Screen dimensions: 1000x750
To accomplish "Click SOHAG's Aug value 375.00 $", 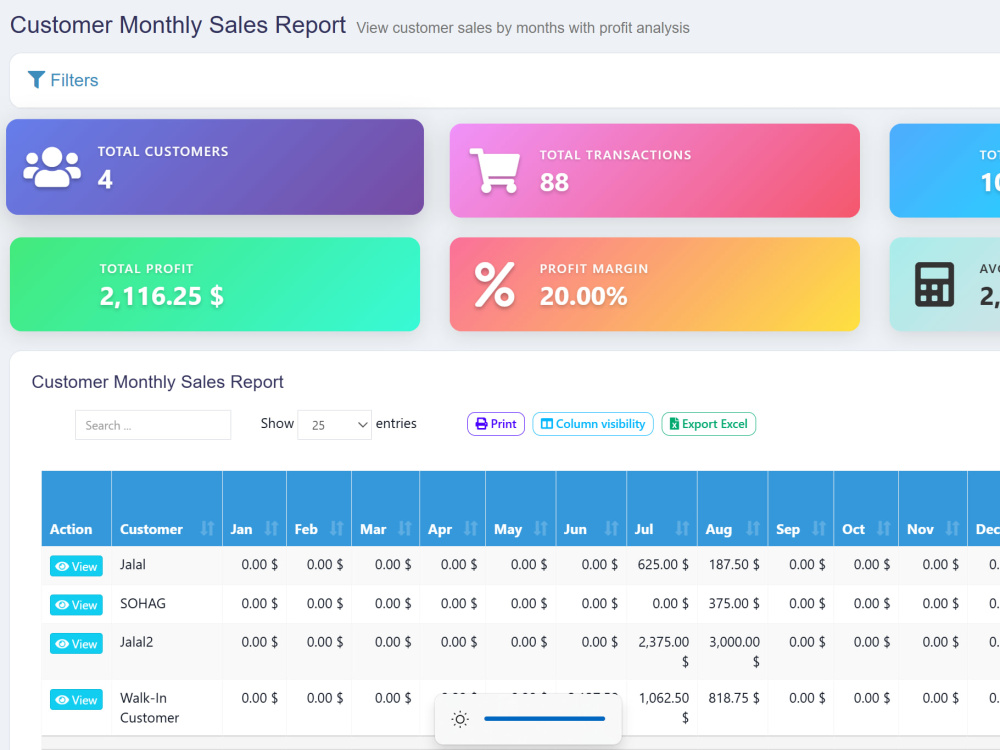I will point(733,603).
